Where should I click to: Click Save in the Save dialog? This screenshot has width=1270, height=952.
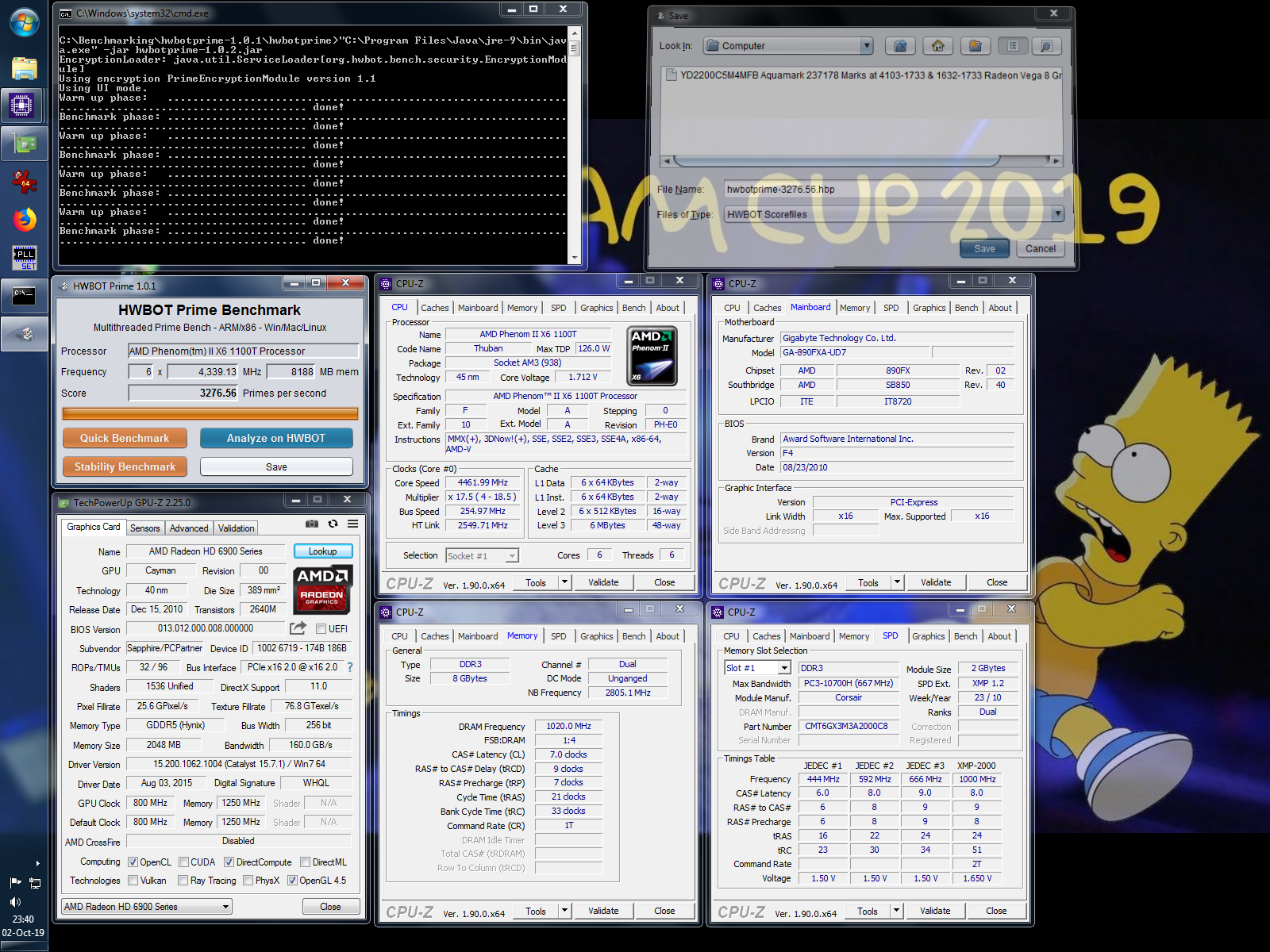(984, 248)
